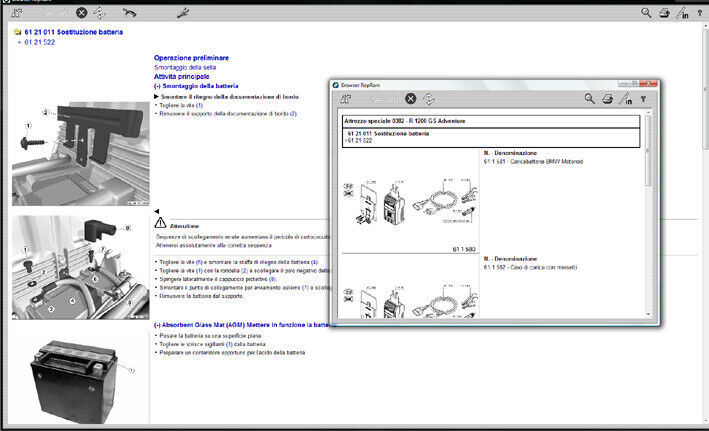
Task: Click the search magnifier in Browser RepRom popup
Action: pos(590,99)
